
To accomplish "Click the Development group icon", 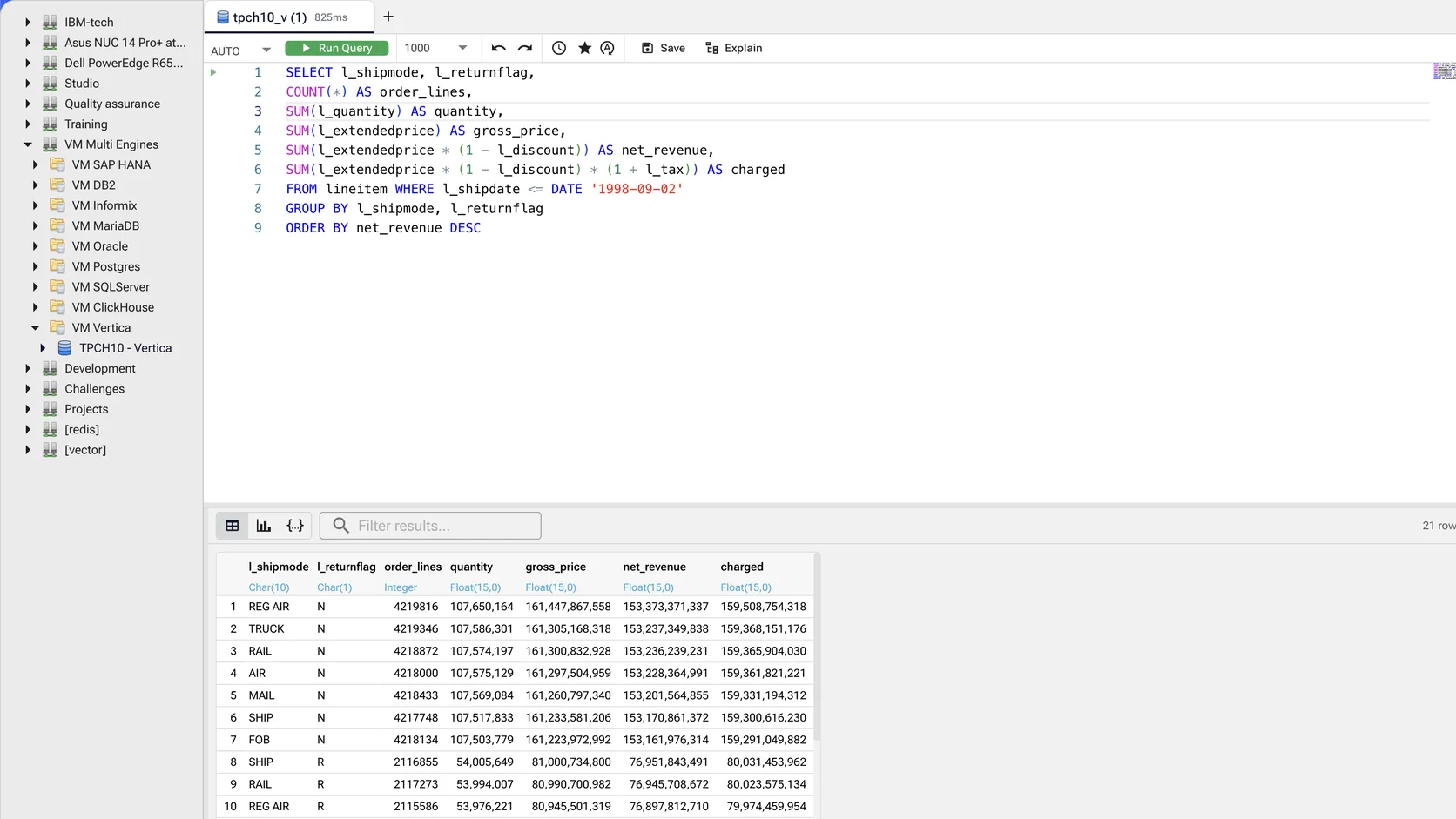I will point(50,368).
